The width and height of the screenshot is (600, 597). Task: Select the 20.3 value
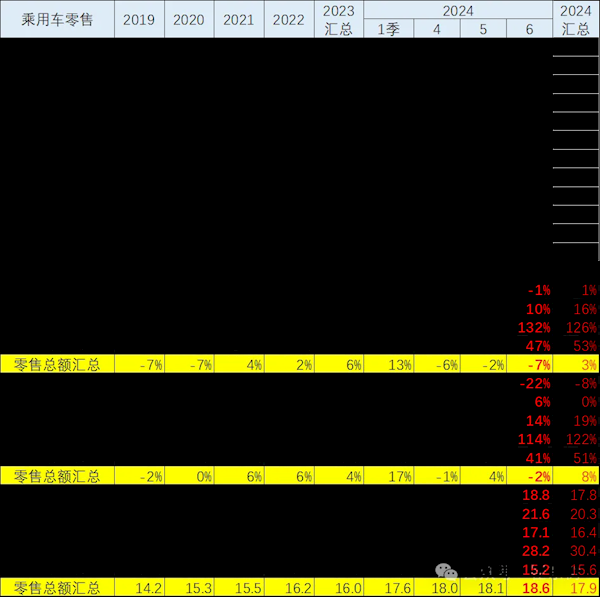pyautogui.click(x=584, y=514)
